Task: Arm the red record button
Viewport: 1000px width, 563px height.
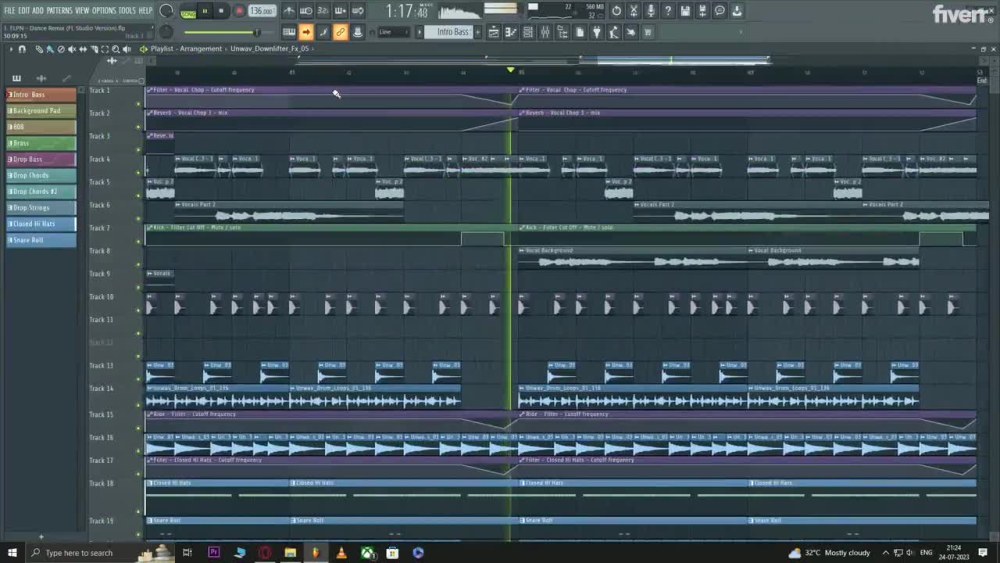Action: point(239,11)
